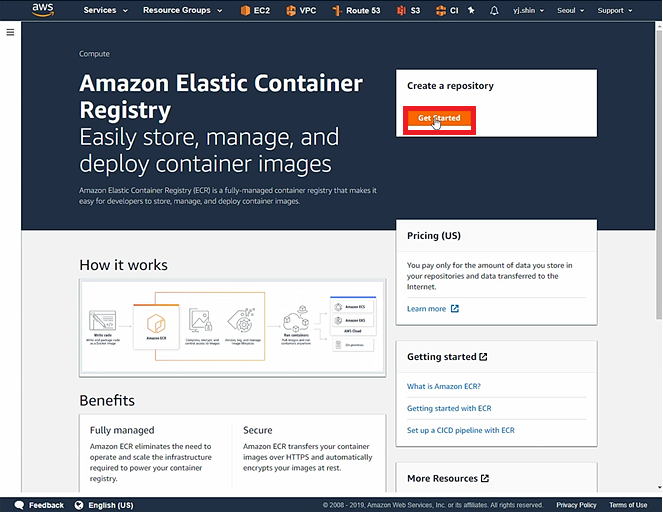Open the notifications bell
Viewport: 663px width, 513px height.
pos(494,11)
